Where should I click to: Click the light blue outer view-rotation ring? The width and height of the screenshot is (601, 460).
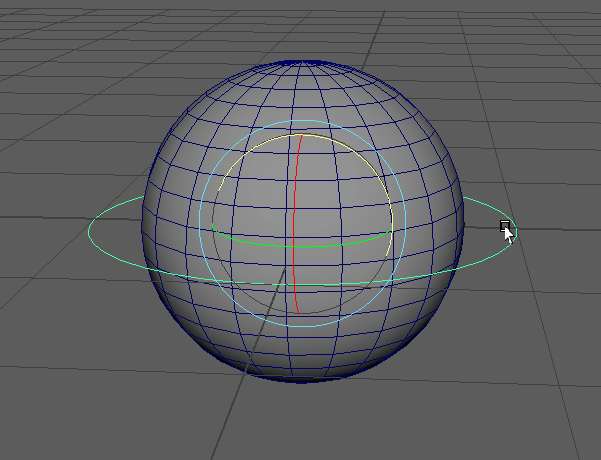coord(405,222)
